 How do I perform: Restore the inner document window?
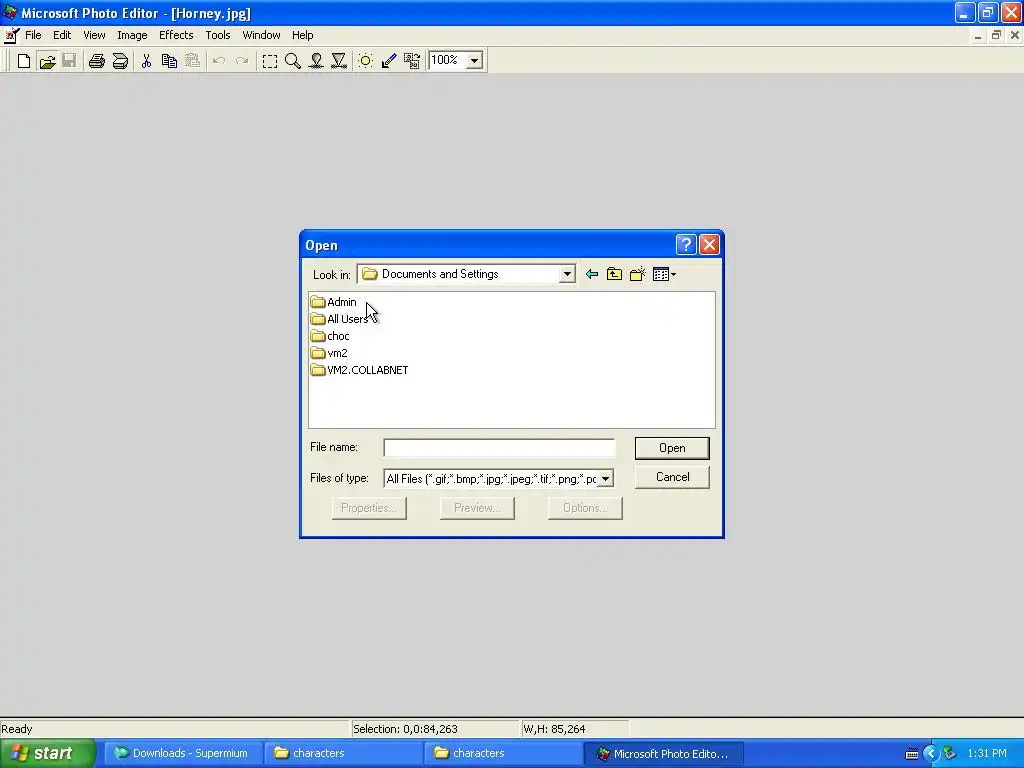(996, 35)
